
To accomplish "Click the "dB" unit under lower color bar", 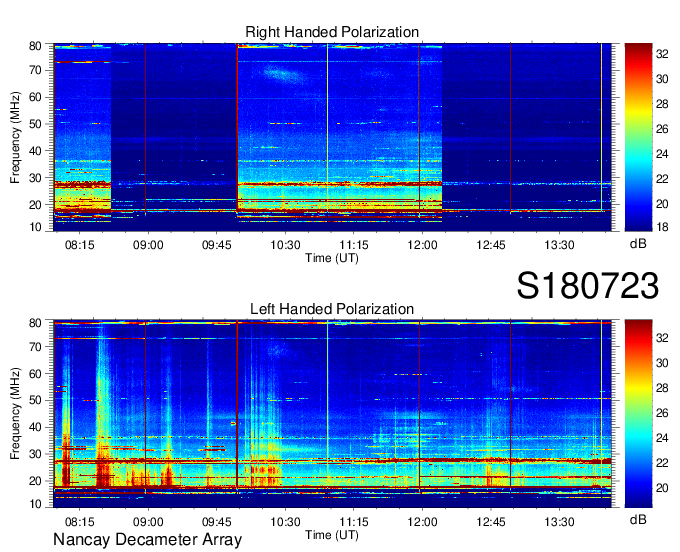I will pyautogui.click(x=638, y=520).
